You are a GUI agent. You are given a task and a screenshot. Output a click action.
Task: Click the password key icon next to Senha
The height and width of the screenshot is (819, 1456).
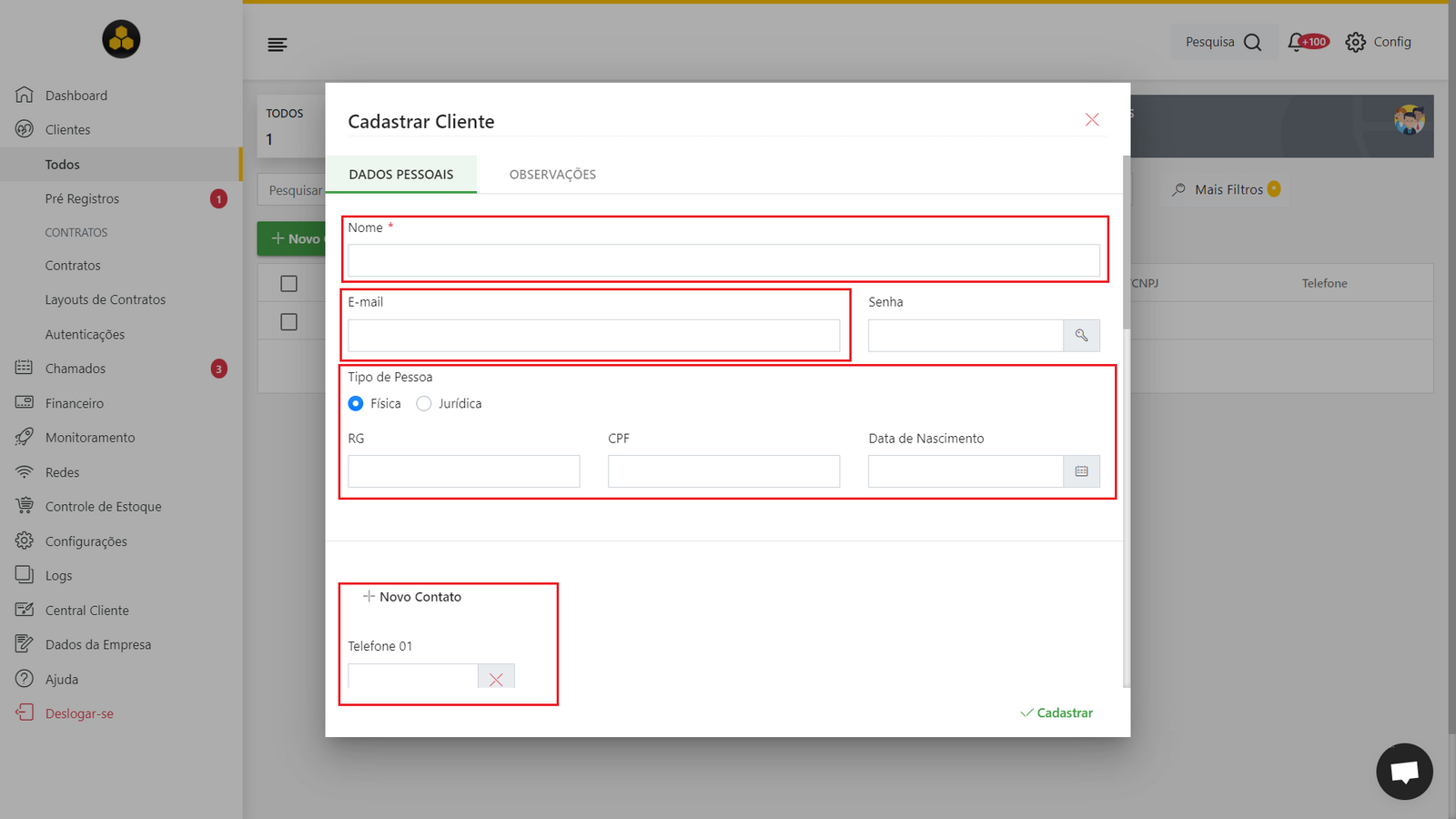[1081, 336]
